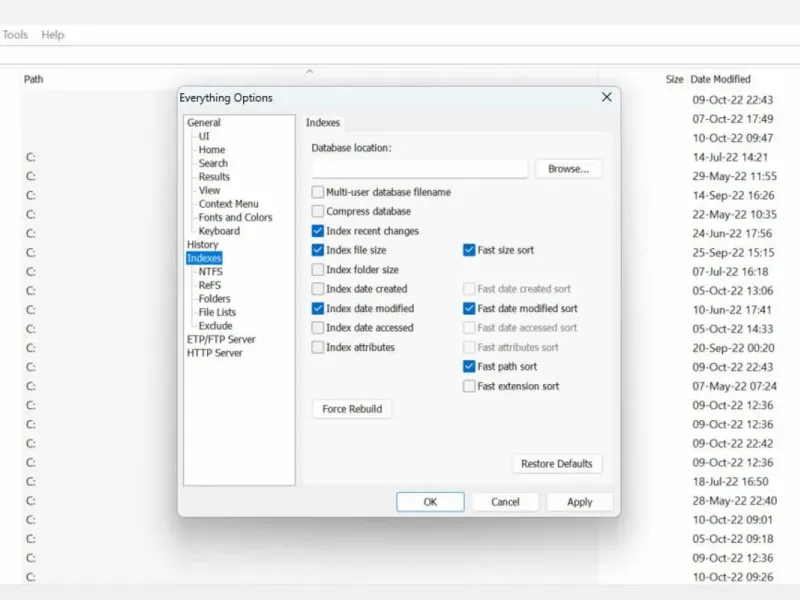800x600 pixels.
Task: Select the result dated 10-Oct-22 09:01
Action: click(x=733, y=520)
